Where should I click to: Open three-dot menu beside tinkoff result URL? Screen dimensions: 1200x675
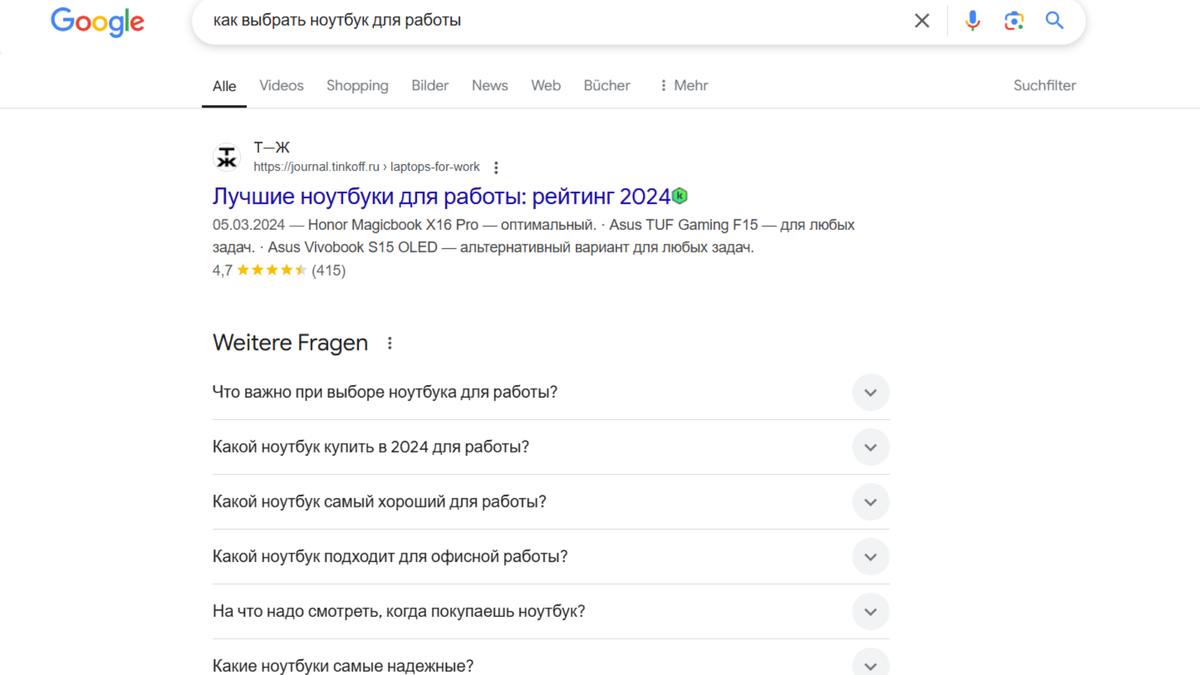[x=496, y=168]
